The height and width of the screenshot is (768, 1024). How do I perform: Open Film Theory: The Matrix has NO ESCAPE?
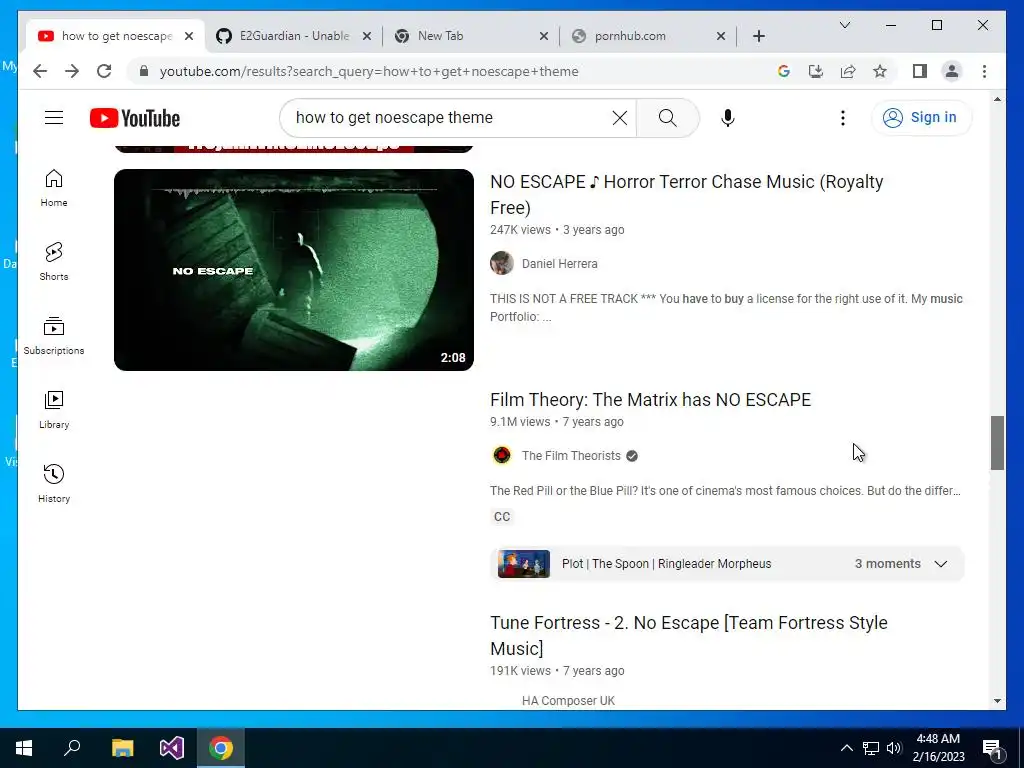[x=650, y=399]
